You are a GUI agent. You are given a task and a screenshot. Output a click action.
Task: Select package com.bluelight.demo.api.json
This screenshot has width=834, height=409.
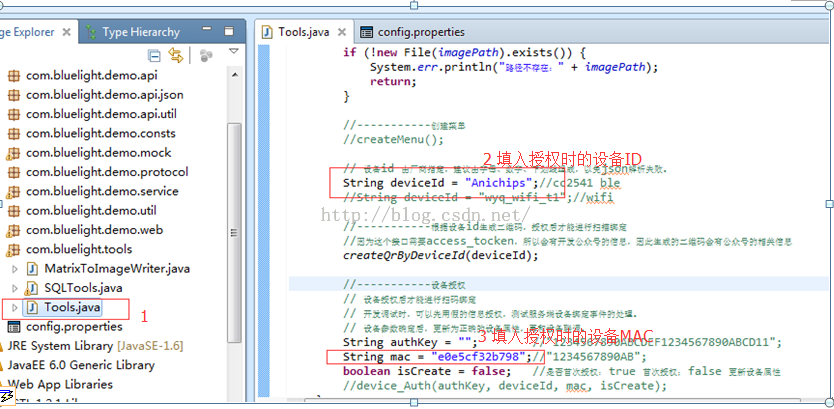point(105,95)
